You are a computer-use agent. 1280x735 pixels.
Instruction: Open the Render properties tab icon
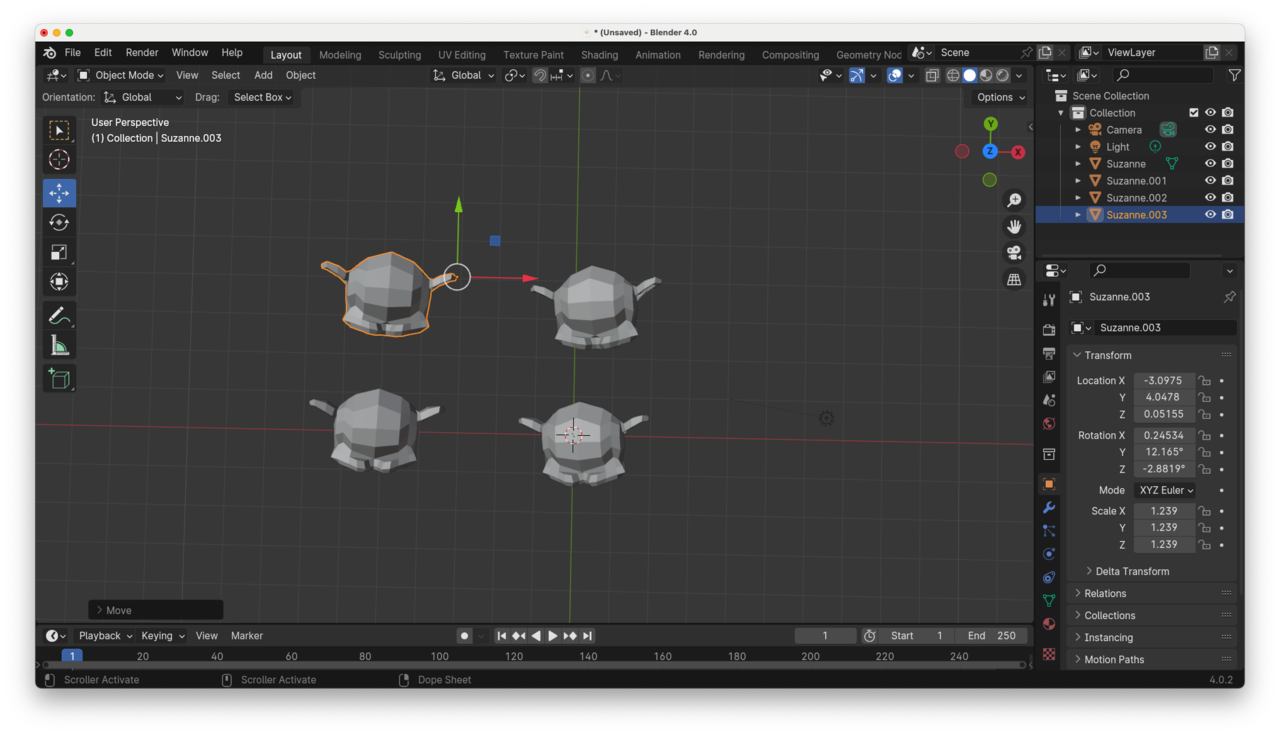pyautogui.click(x=1049, y=330)
